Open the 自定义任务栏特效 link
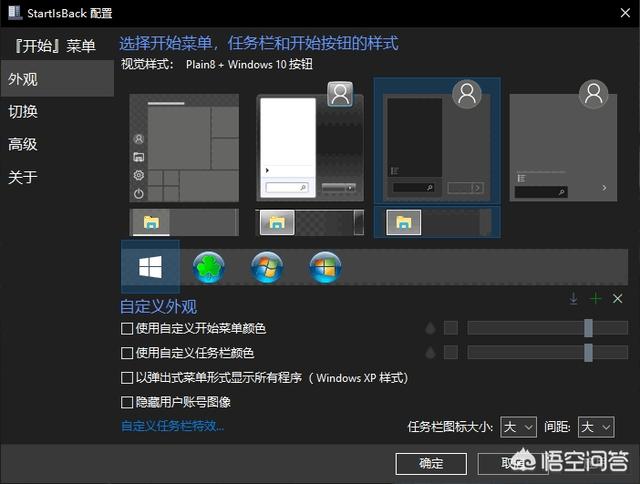The height and width of the screenshot is (484, 640). click(172, 426)
